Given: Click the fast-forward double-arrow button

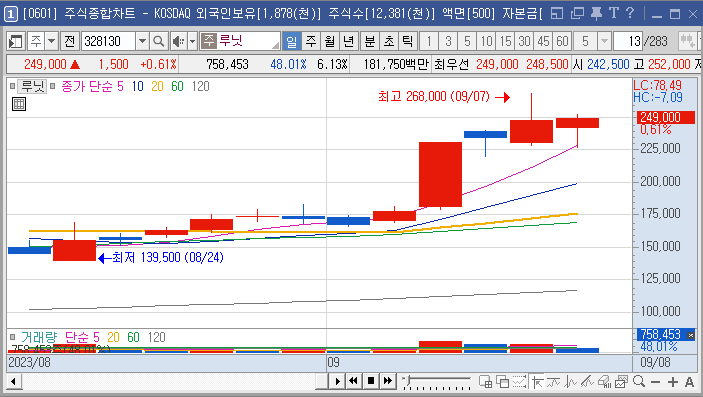Looking at the screenshot, I should pos(388,381).
